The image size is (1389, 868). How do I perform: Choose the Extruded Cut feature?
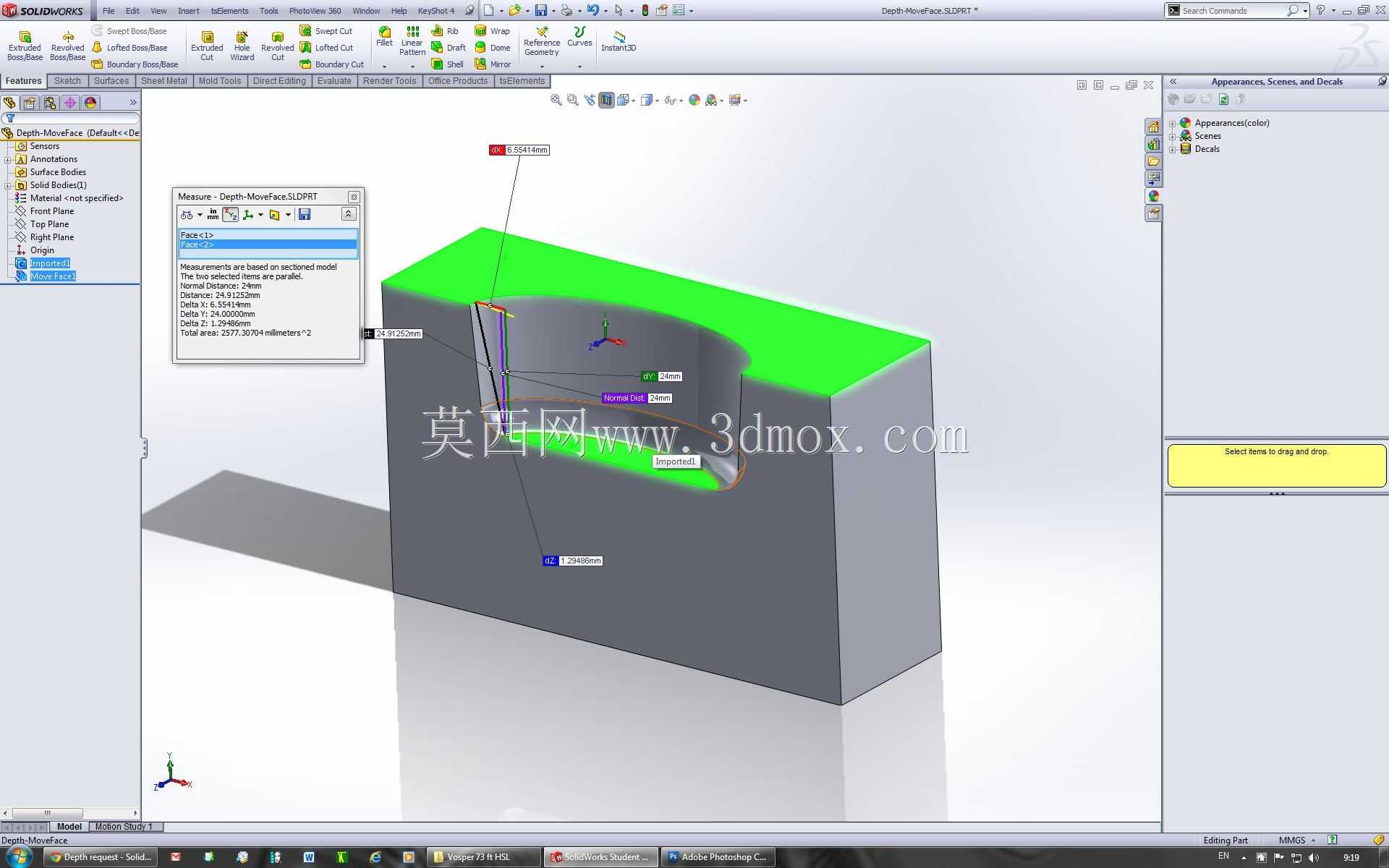(x=207, y=46)
